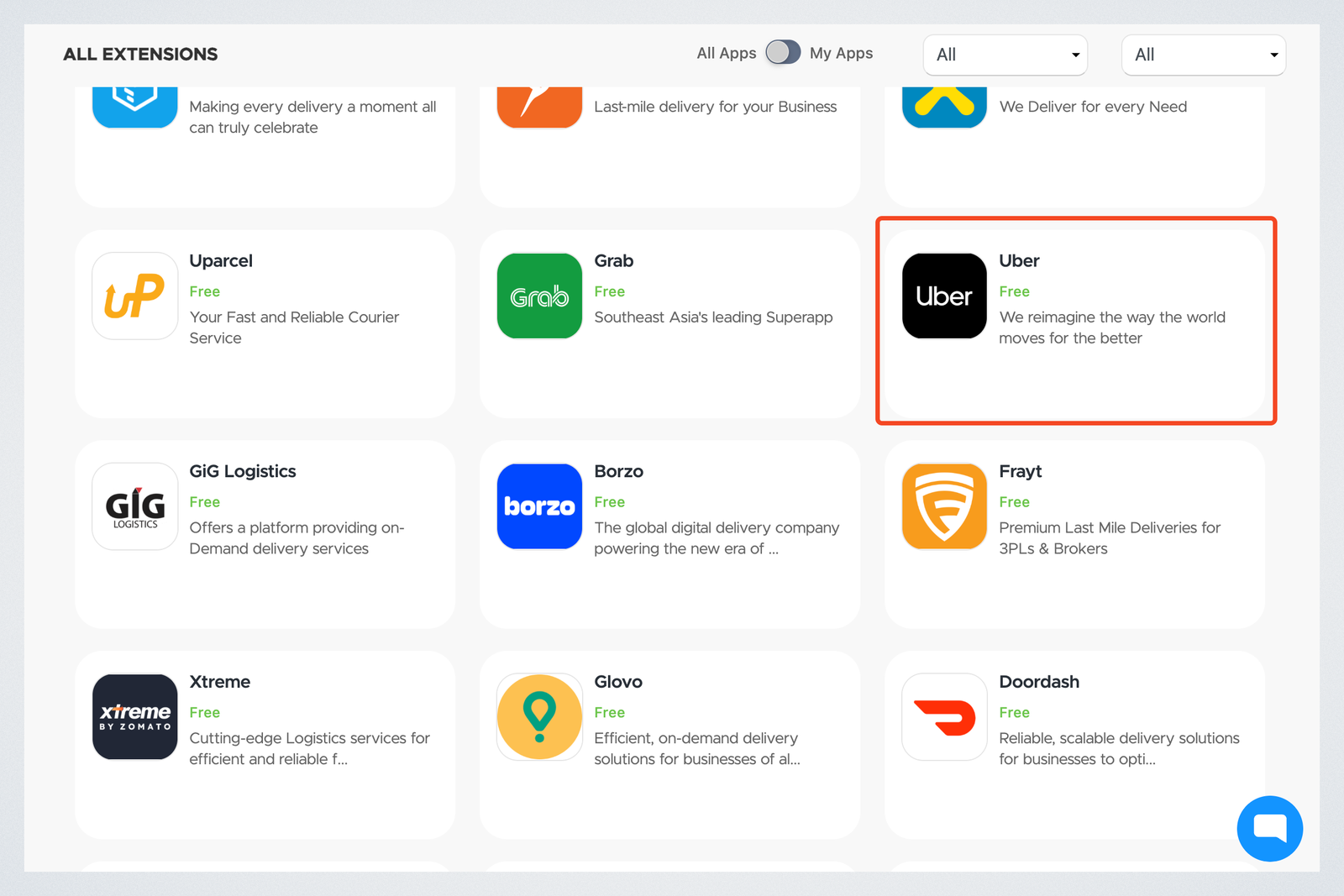The image size is (1344, 896).
Task: Click the All Apps label
Action: (x=727, y=53)
